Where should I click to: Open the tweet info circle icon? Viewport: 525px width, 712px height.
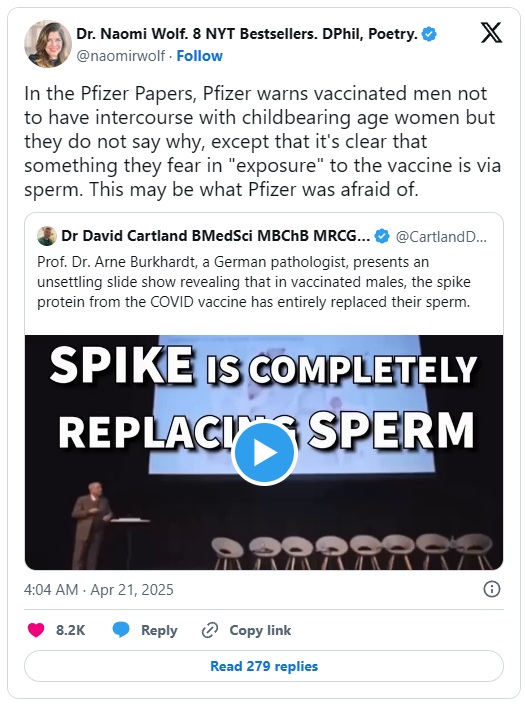pyautogui.click(x=492, y=589)
